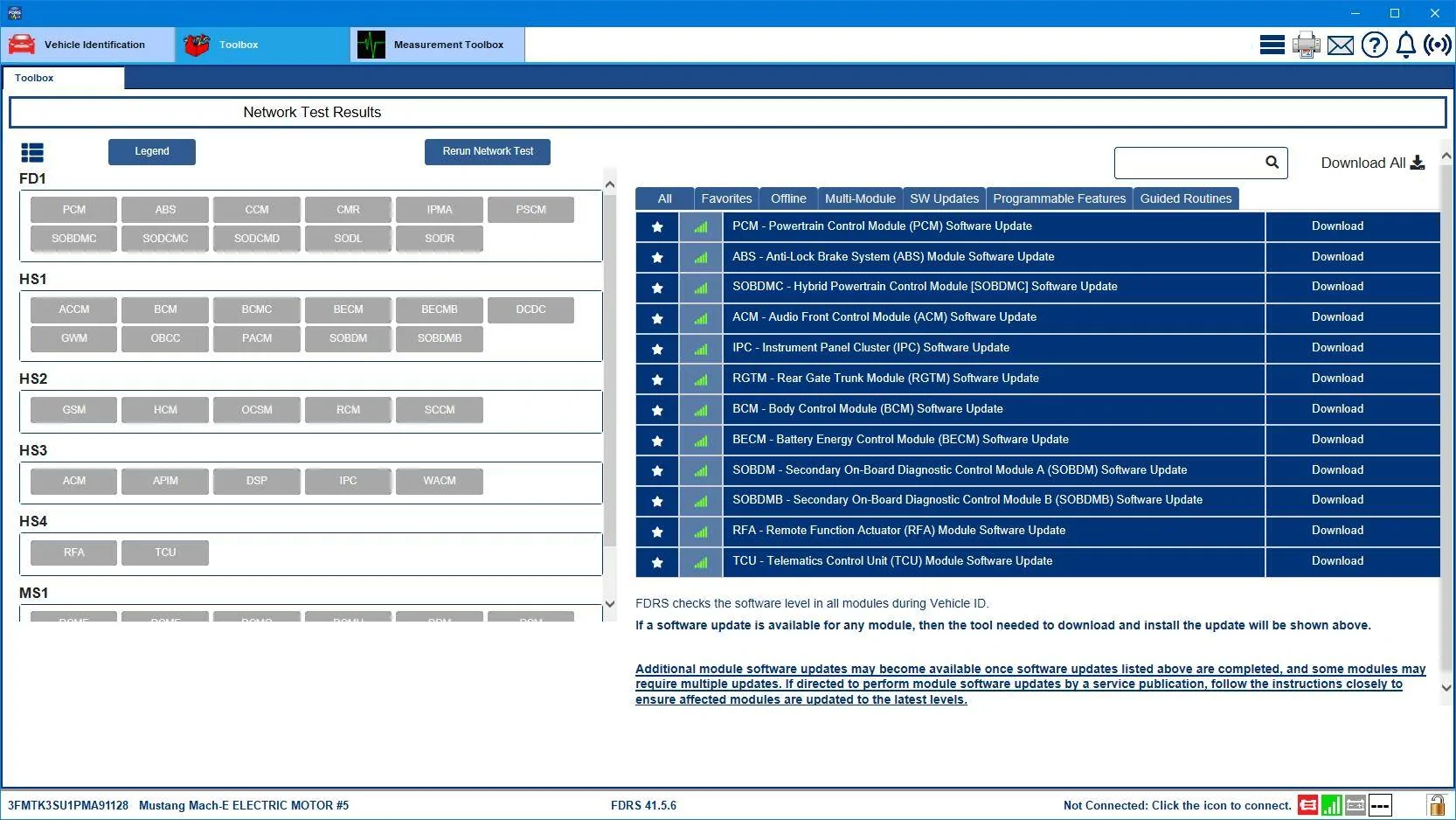Select the WACM module button
The width and height of the screenshot is (1456, 820).
point(440,481)
